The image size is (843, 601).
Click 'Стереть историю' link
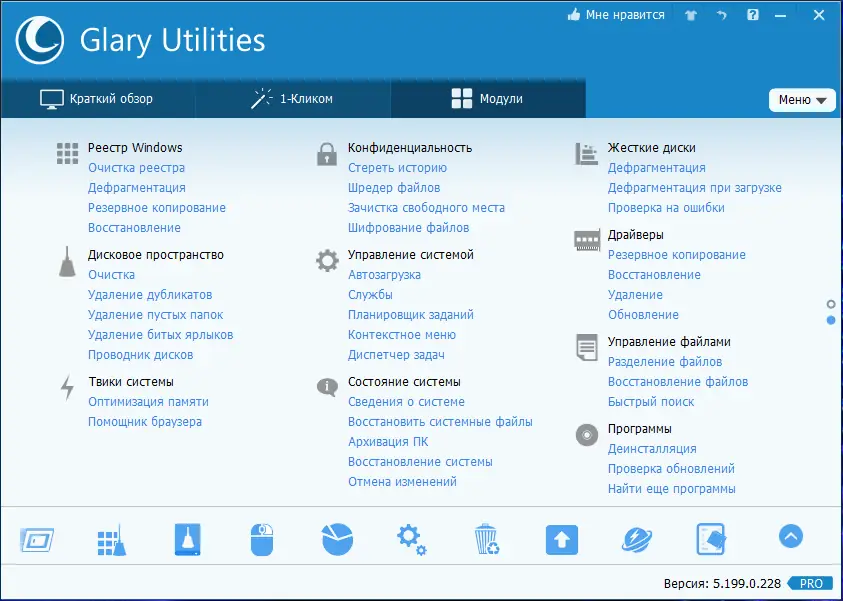397,168
